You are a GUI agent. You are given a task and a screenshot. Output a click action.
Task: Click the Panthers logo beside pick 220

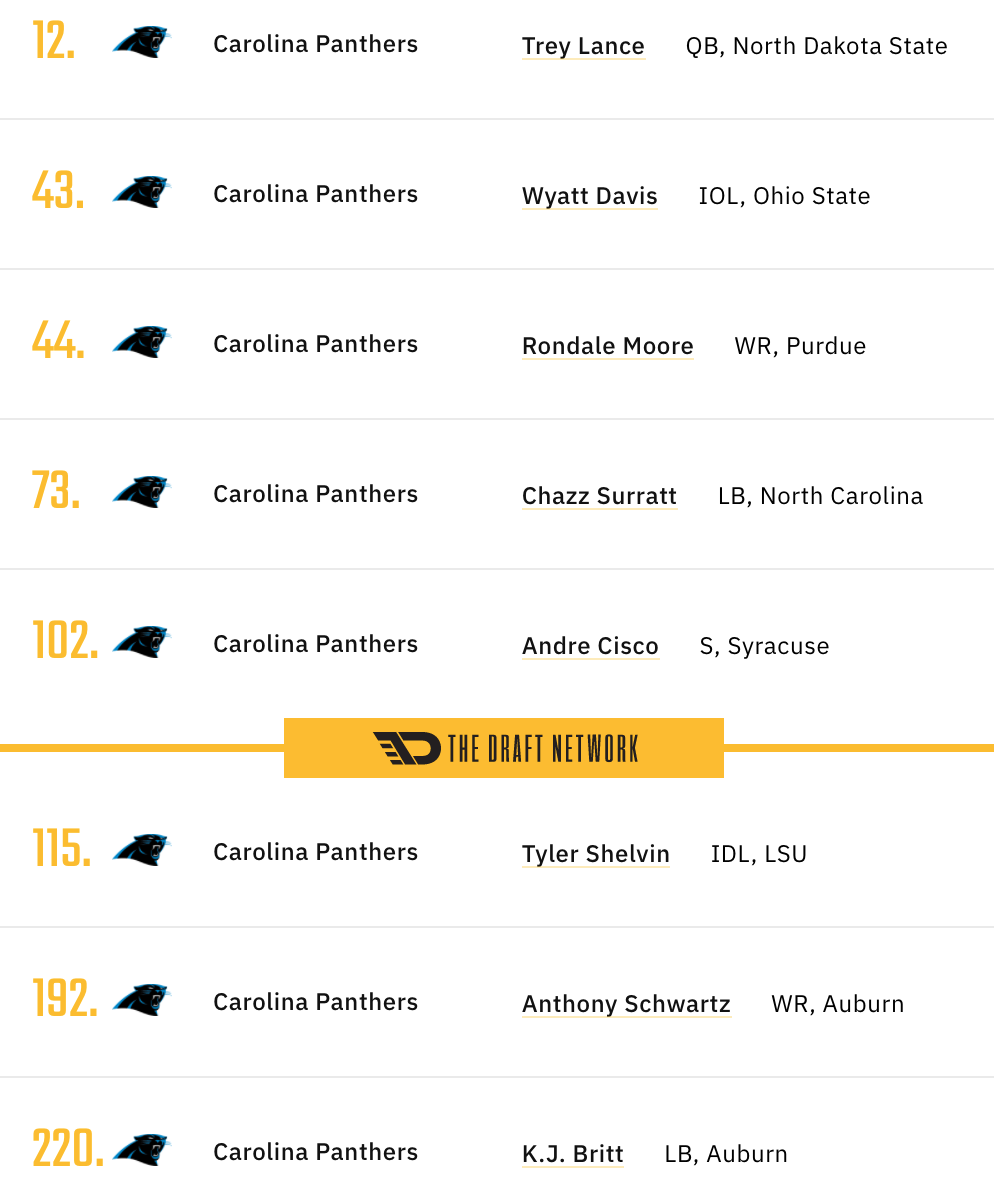point(142,1151)
